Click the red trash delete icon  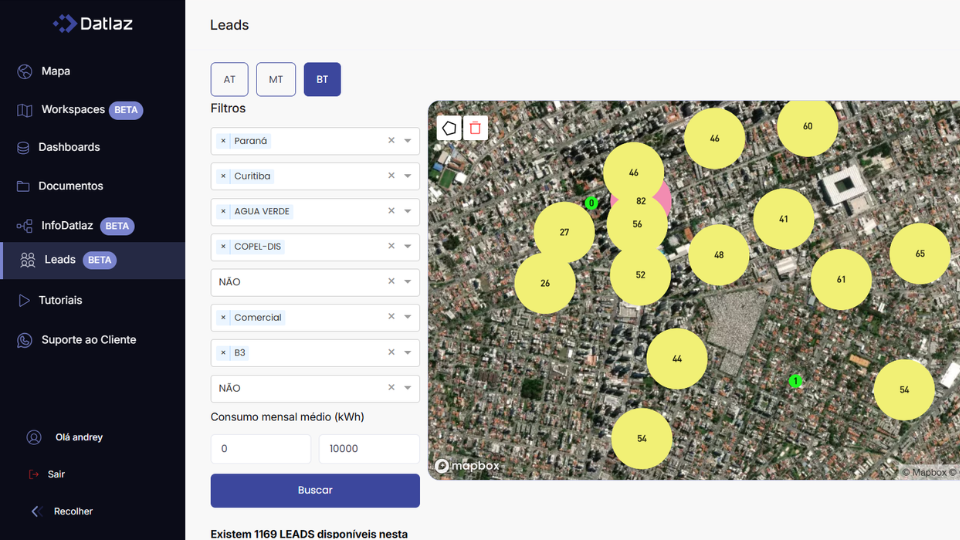point(475,128)
